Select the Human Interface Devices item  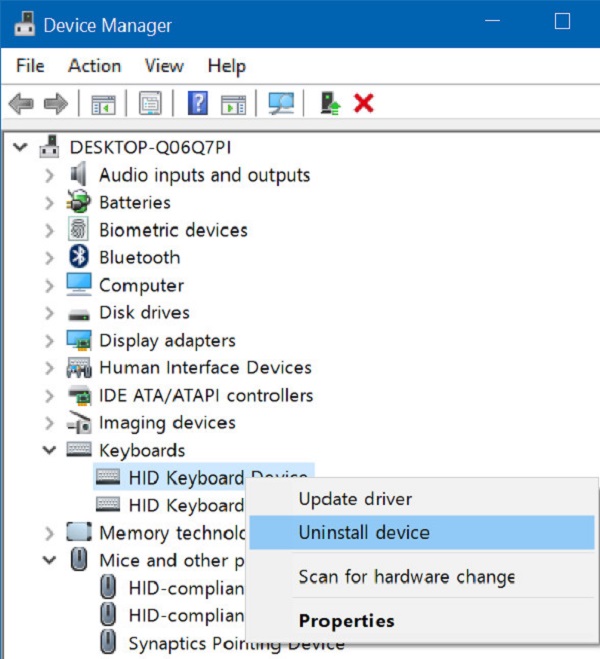pos(205,368)
